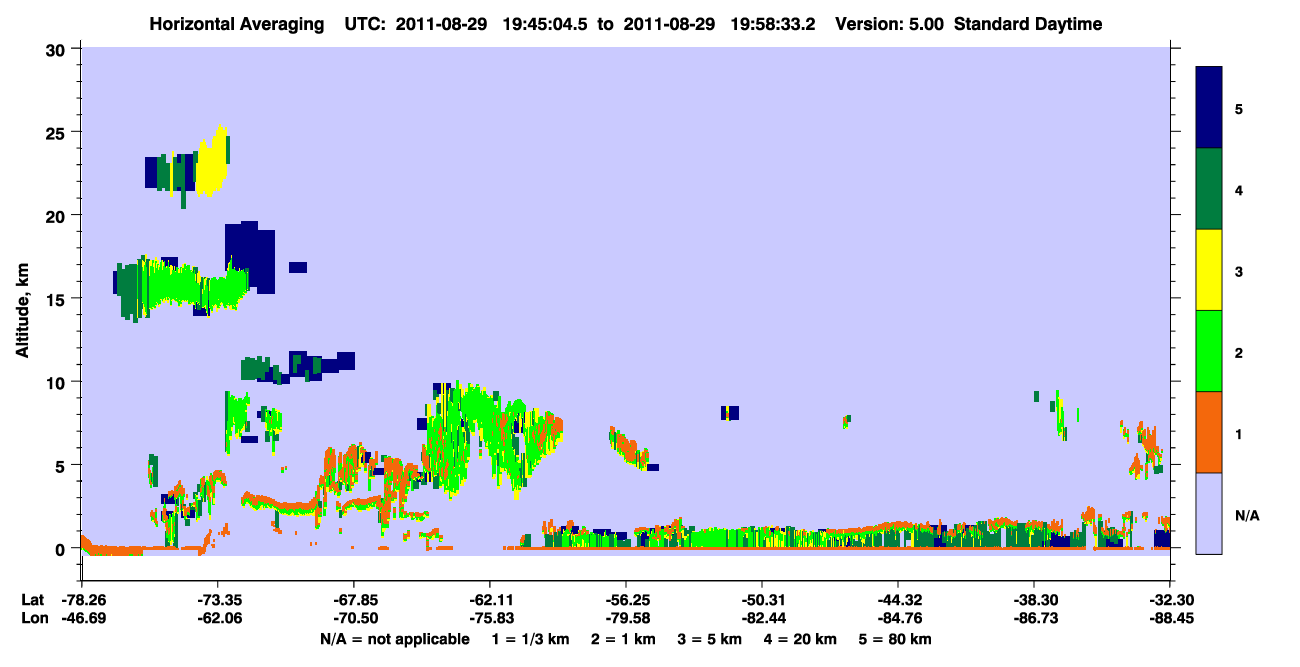The image size is (1300, 667).
Task: Click latitude value '-50.31'
Action: (x=762, y=600)
